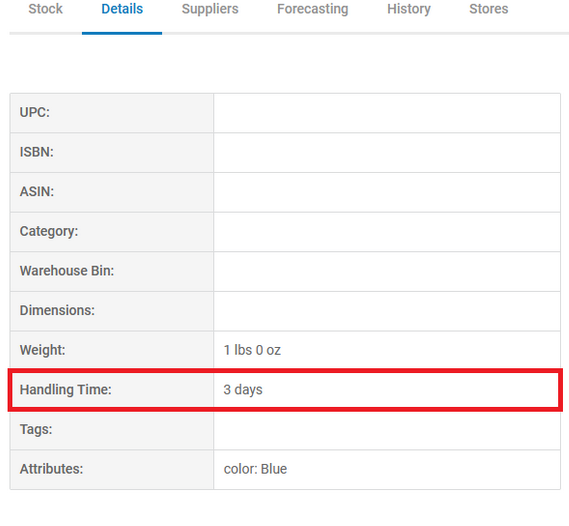Select the Details tab
This screenshot has height=526, width=569.
pyautogui.click(x=122, y=9)
